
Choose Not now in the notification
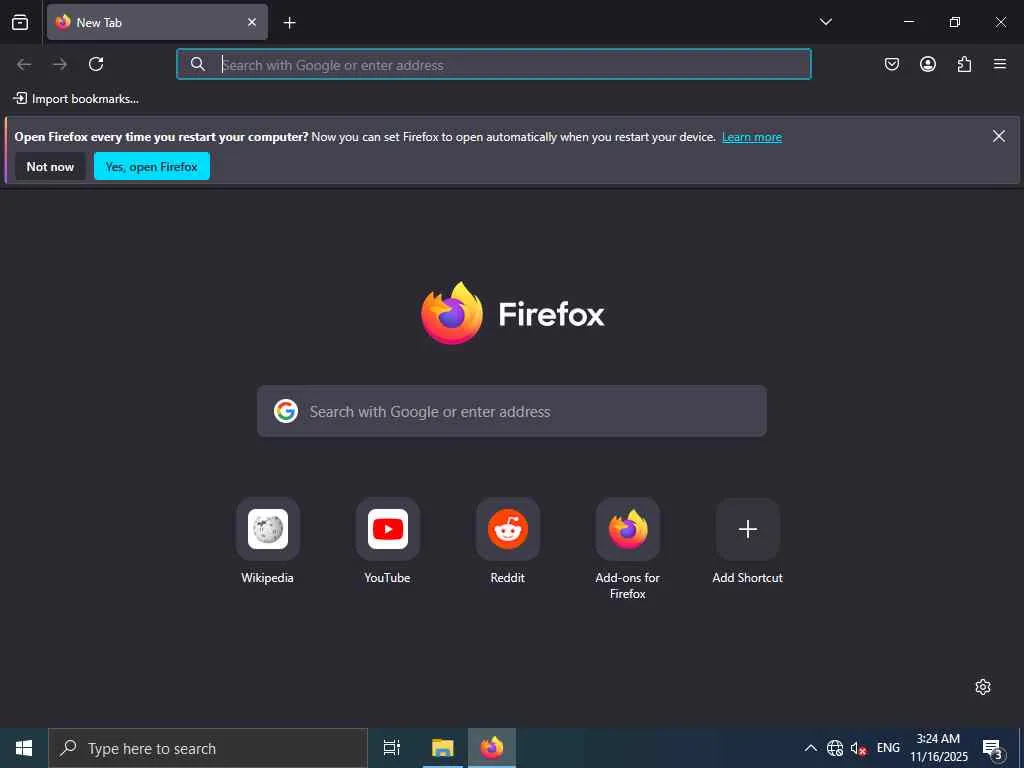point(50,167)
